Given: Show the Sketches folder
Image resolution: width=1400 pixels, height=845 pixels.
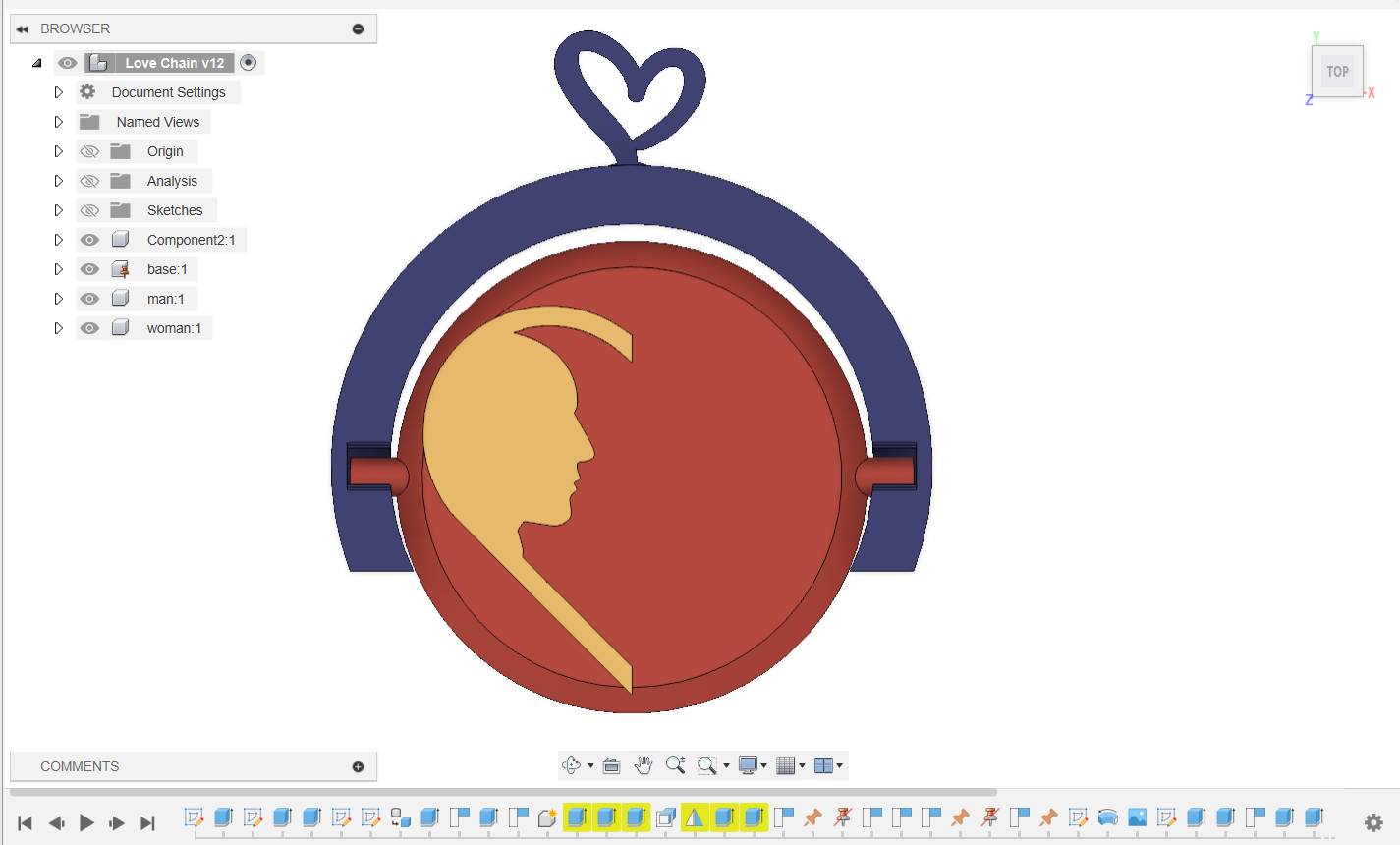Looking at the screenshot, I should [89, 210].
